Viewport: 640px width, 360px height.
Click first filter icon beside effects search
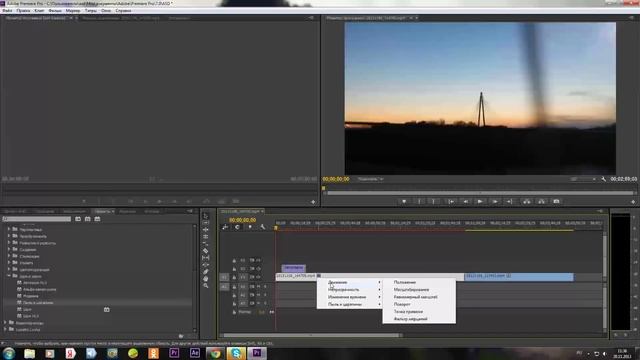click(x=78, y=219)
